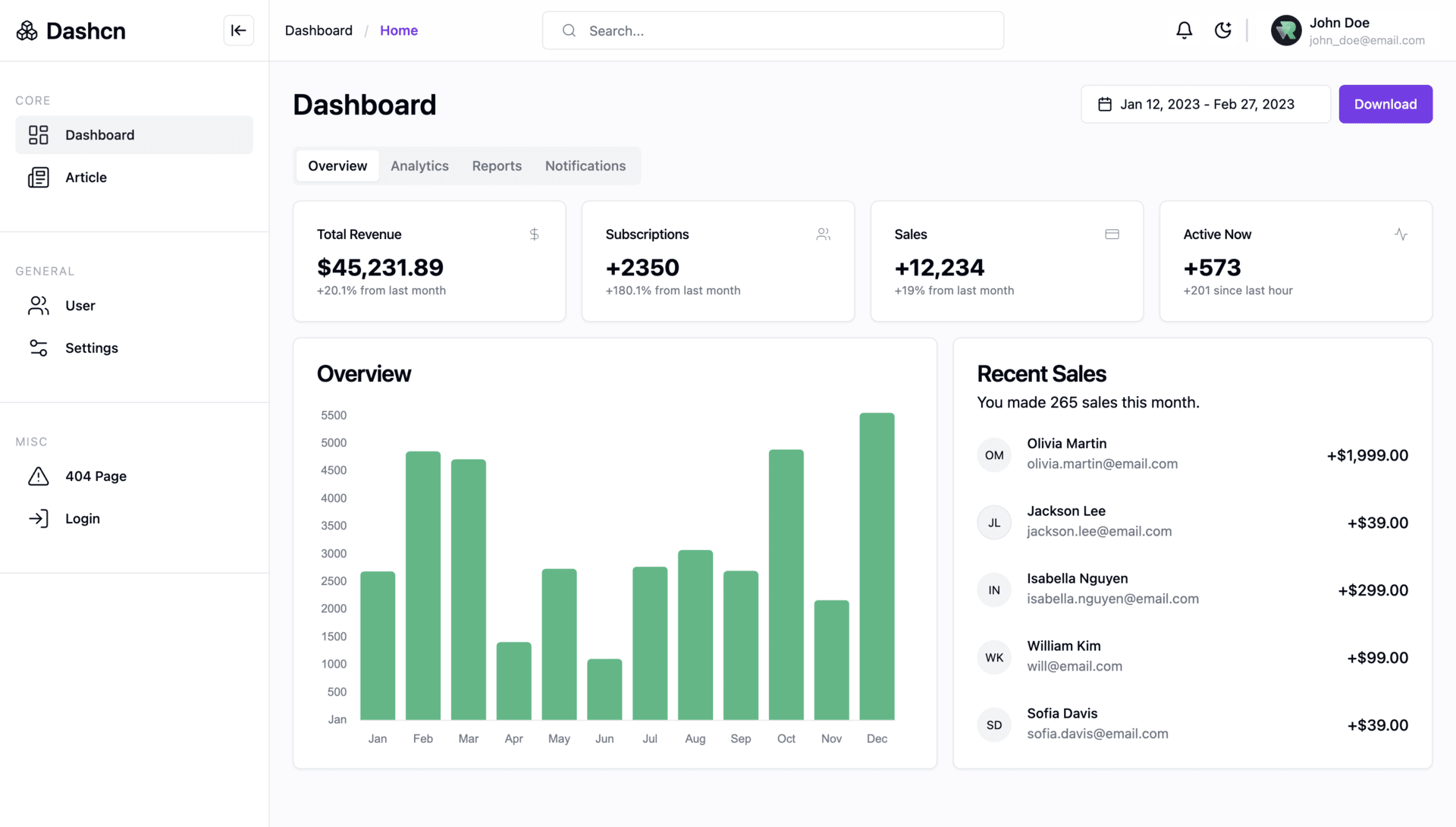Open Settings from the sidebar

point(91,348)
